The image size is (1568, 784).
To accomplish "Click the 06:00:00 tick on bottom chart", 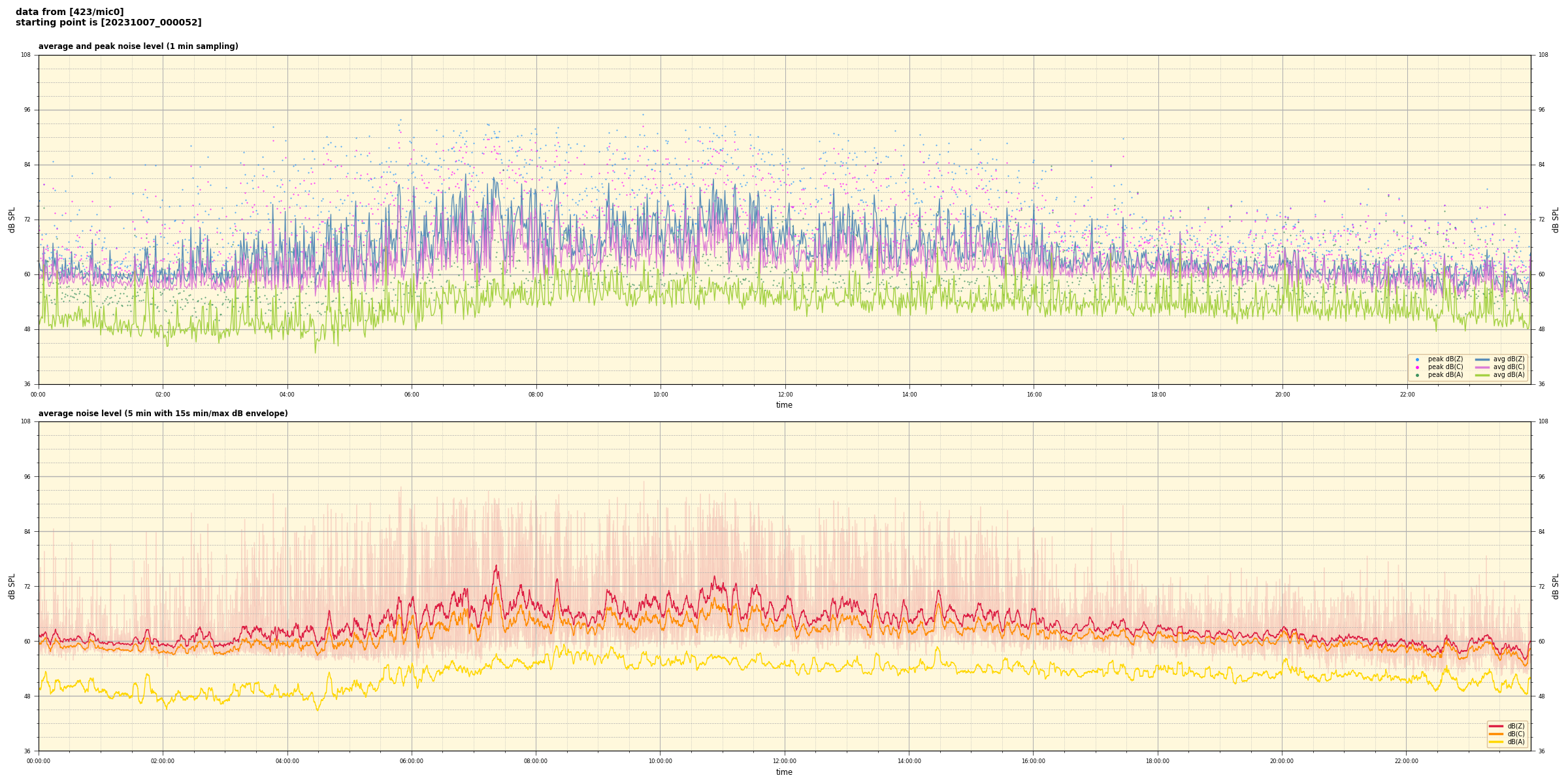I will coord(412,761).
